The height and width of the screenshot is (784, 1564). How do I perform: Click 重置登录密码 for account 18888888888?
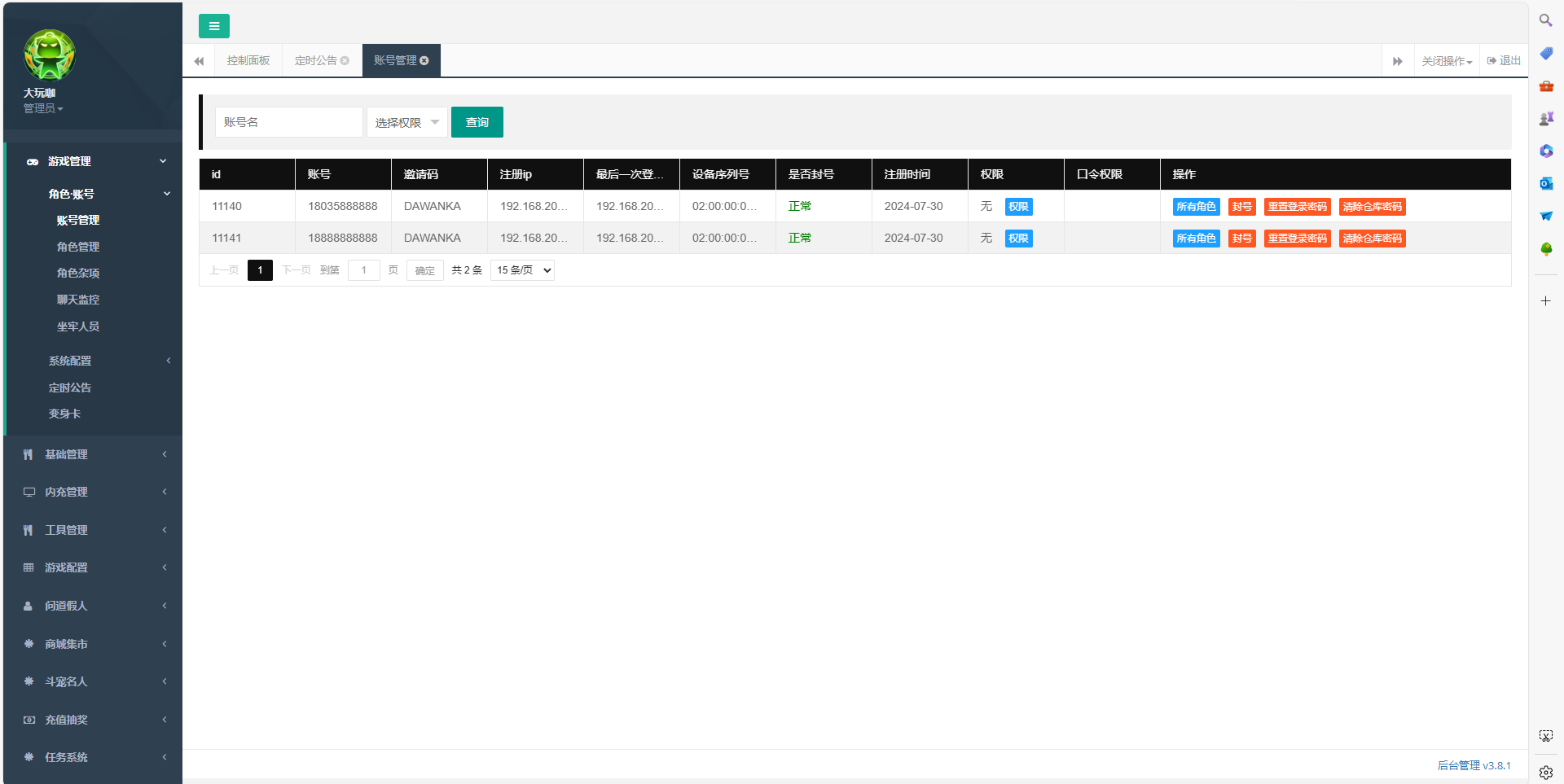pos(1297,239)
